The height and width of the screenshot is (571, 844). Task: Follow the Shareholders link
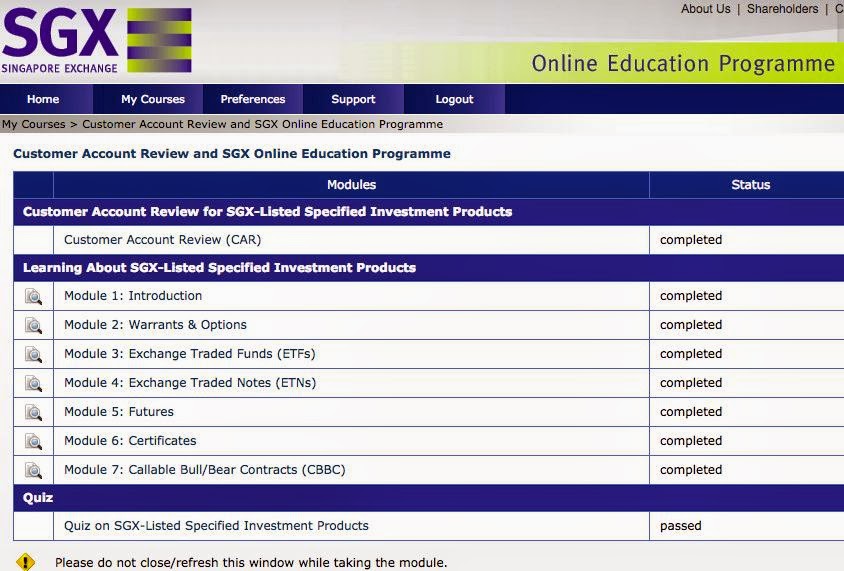(x=782, y=9)
